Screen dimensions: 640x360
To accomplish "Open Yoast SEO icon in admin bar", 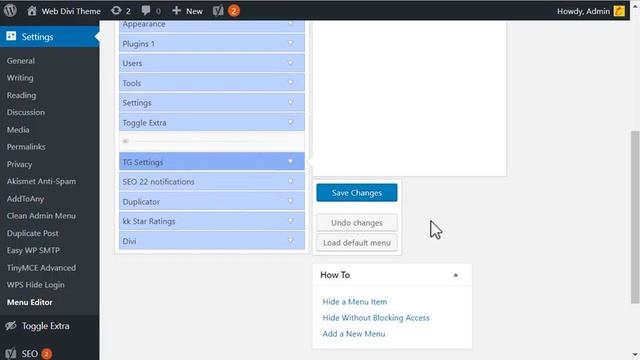I will tap(218, 11).
